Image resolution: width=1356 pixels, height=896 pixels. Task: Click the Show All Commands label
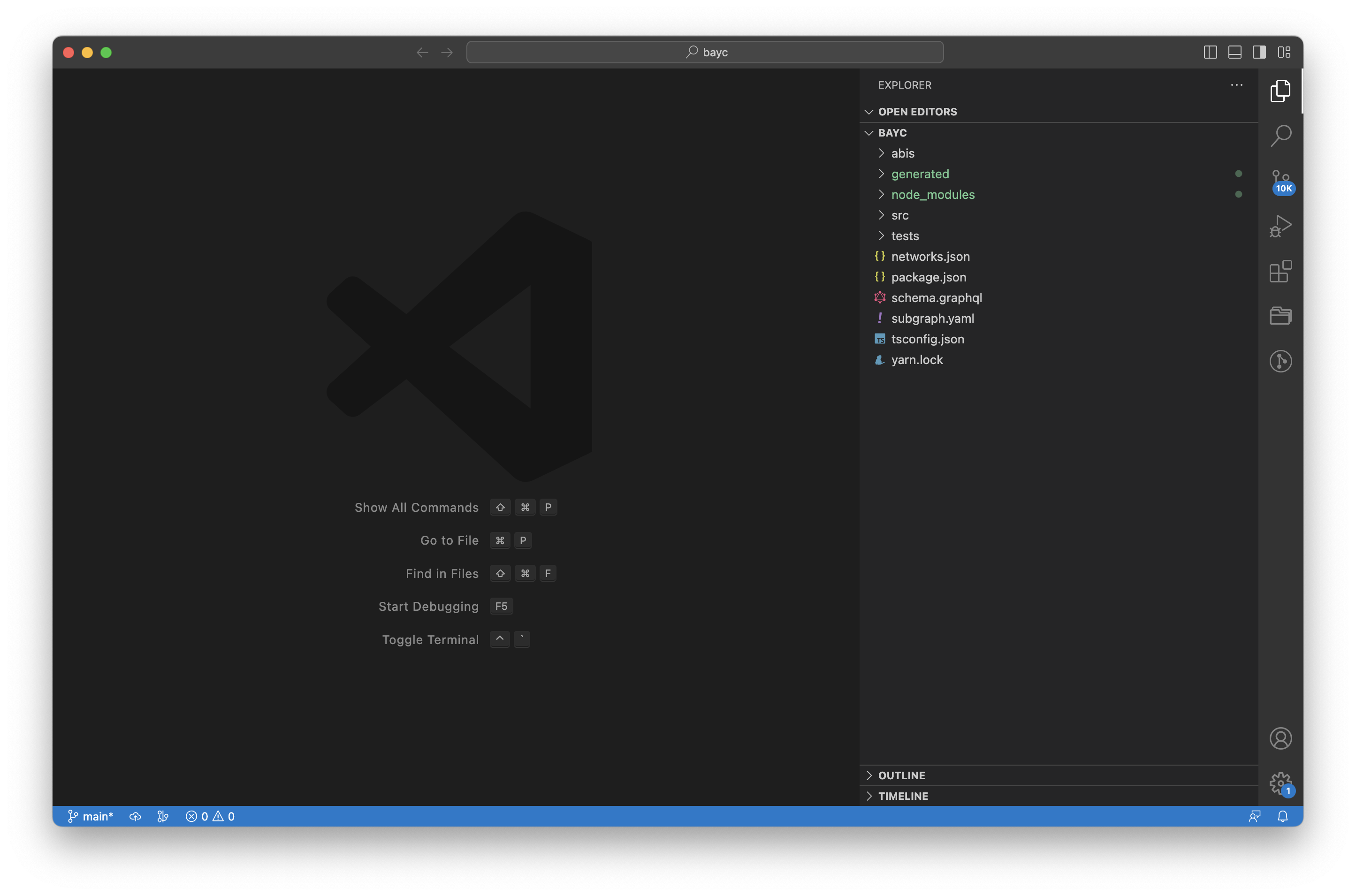[x=417, y=508]
